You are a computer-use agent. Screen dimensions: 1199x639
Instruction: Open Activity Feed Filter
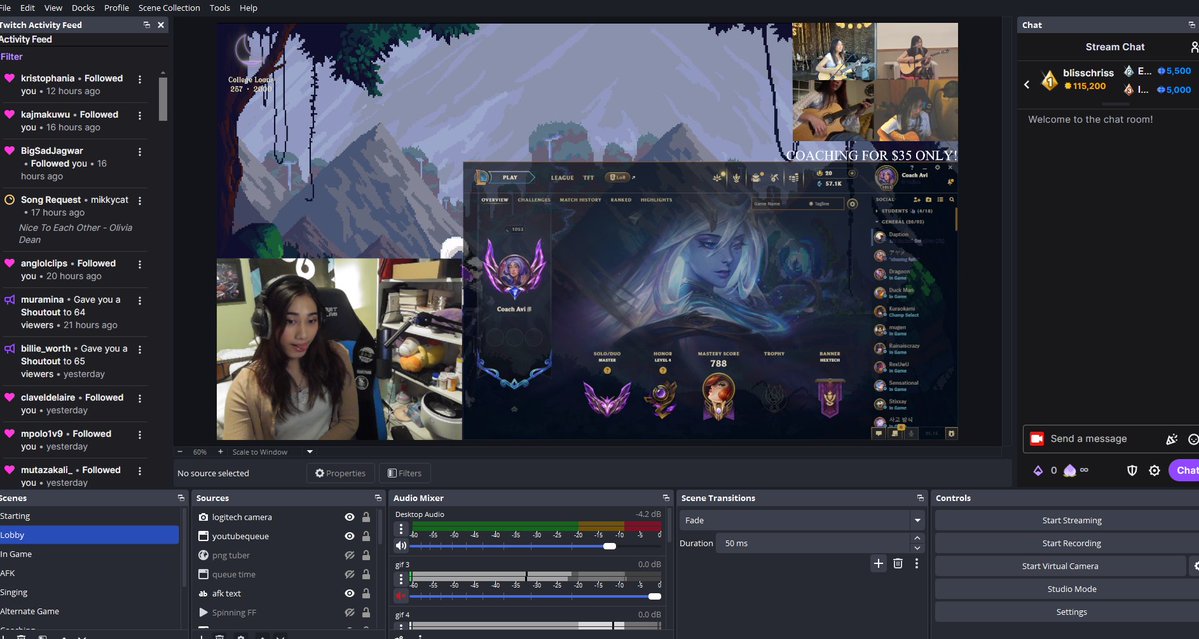pos(11,57)
